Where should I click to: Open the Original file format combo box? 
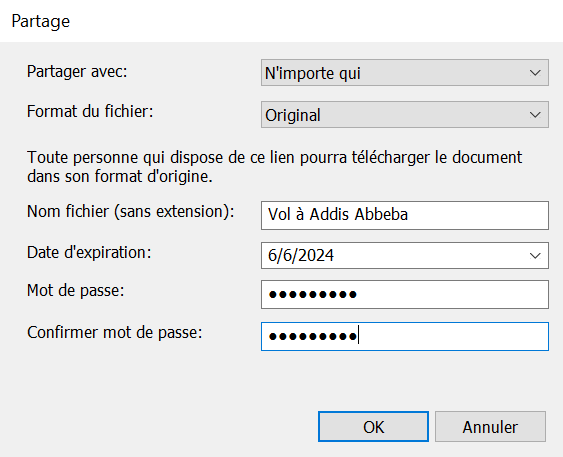click(x=405, y=115)
